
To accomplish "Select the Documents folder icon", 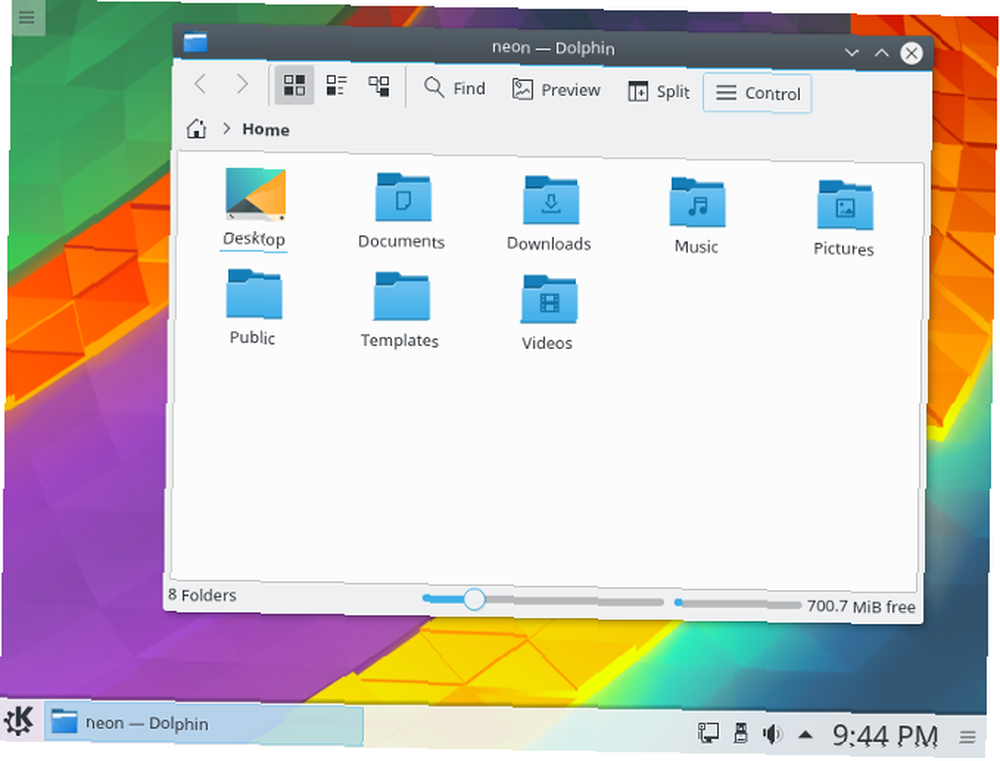I will pyautogui.click(x=403, y=197).
